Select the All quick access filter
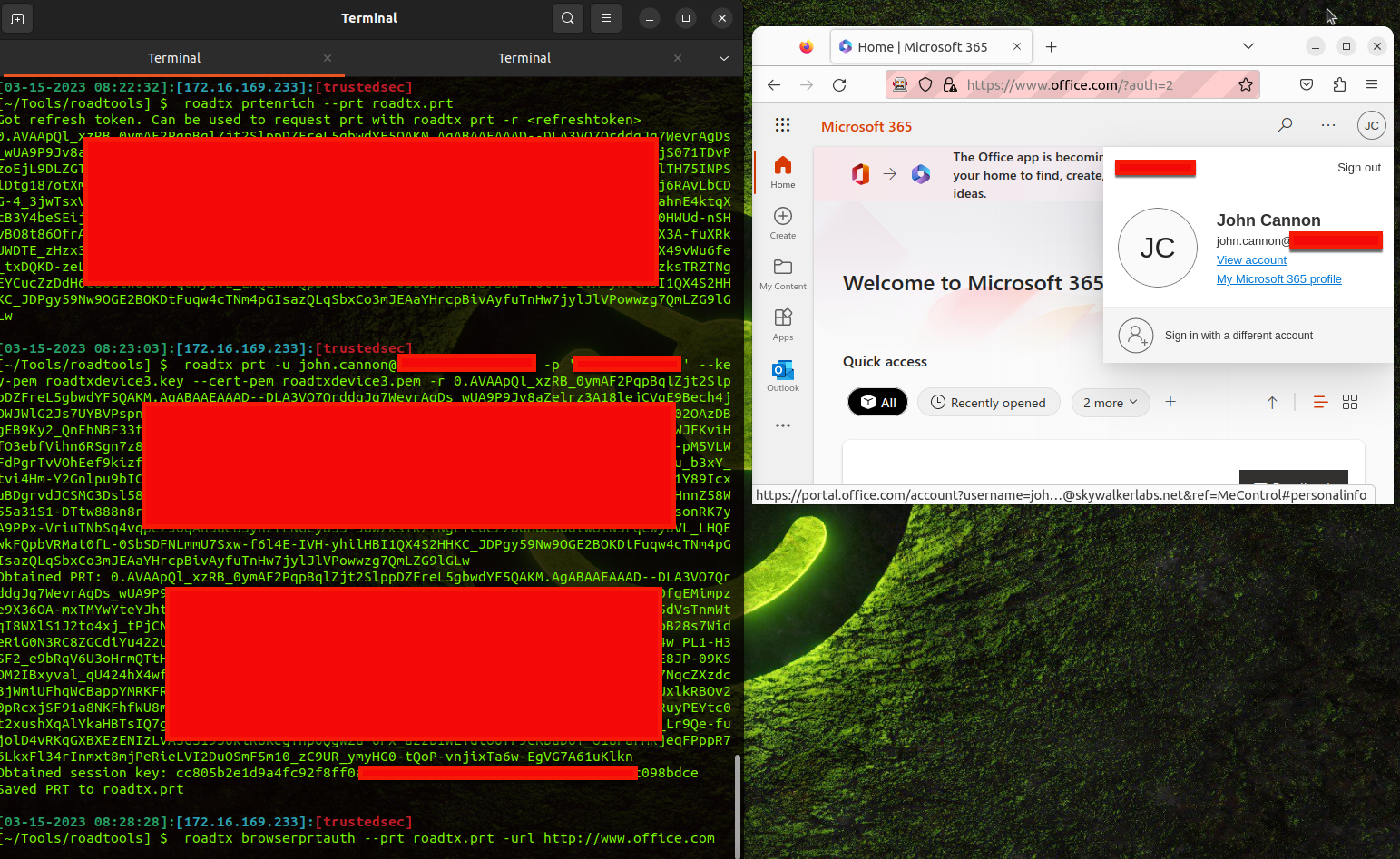Screen dimensions: 1400x859 click(x=878, y=402)
